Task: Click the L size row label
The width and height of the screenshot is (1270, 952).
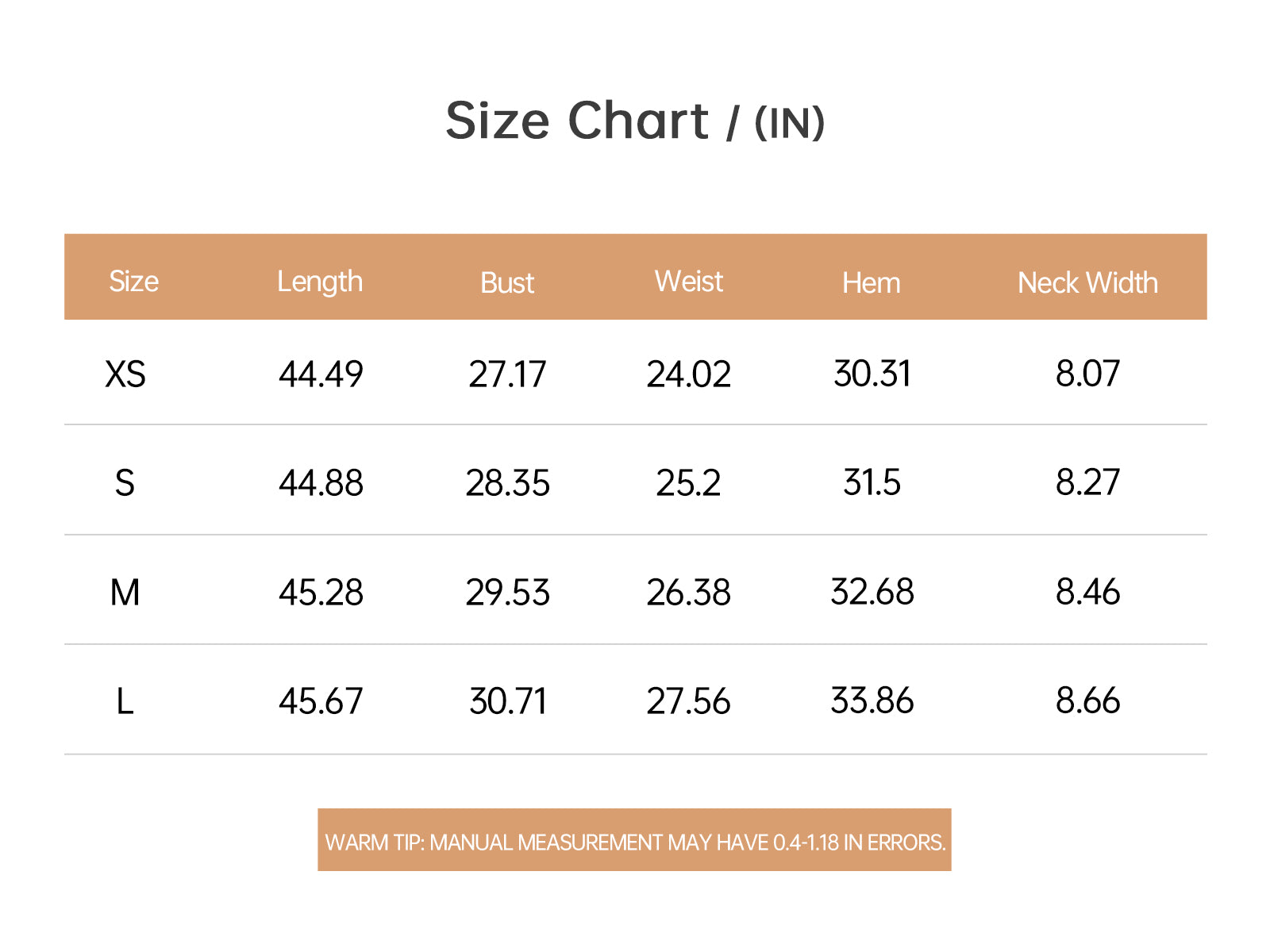Action: click(x=125, y=701)
